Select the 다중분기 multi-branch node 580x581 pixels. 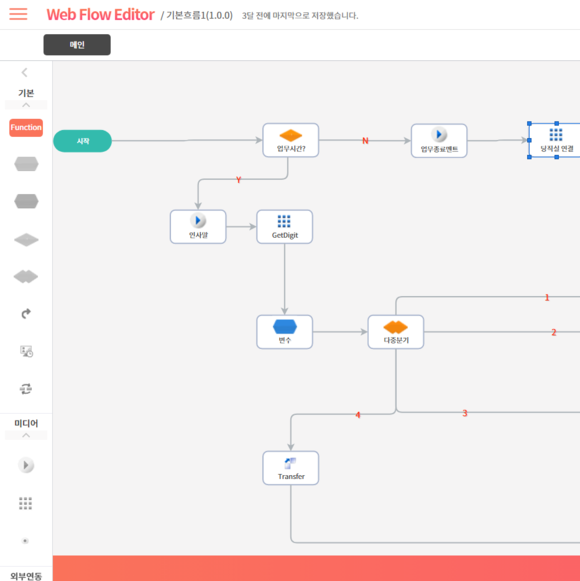(x=396, y=332)
